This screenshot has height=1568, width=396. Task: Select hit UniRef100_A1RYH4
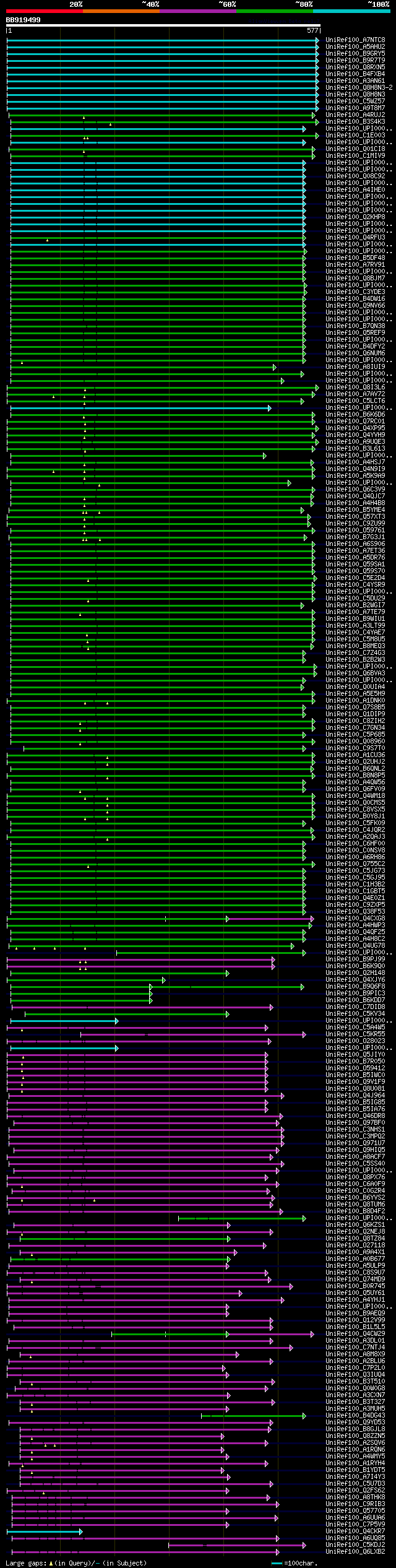(x=355, y=1463)
